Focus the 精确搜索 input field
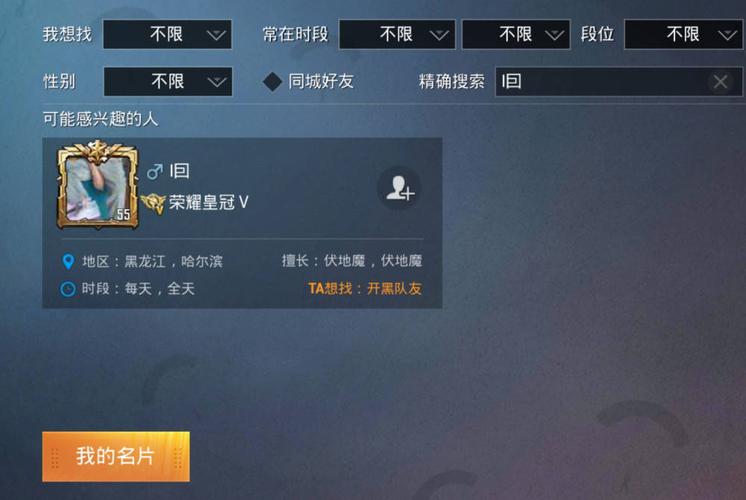 (618, 82)
